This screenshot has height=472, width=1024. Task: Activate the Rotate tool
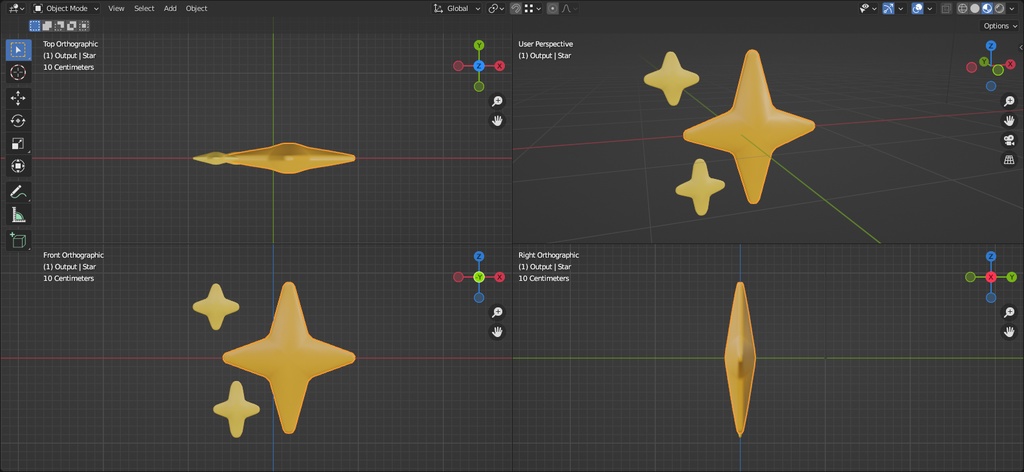tap(18, 121)
